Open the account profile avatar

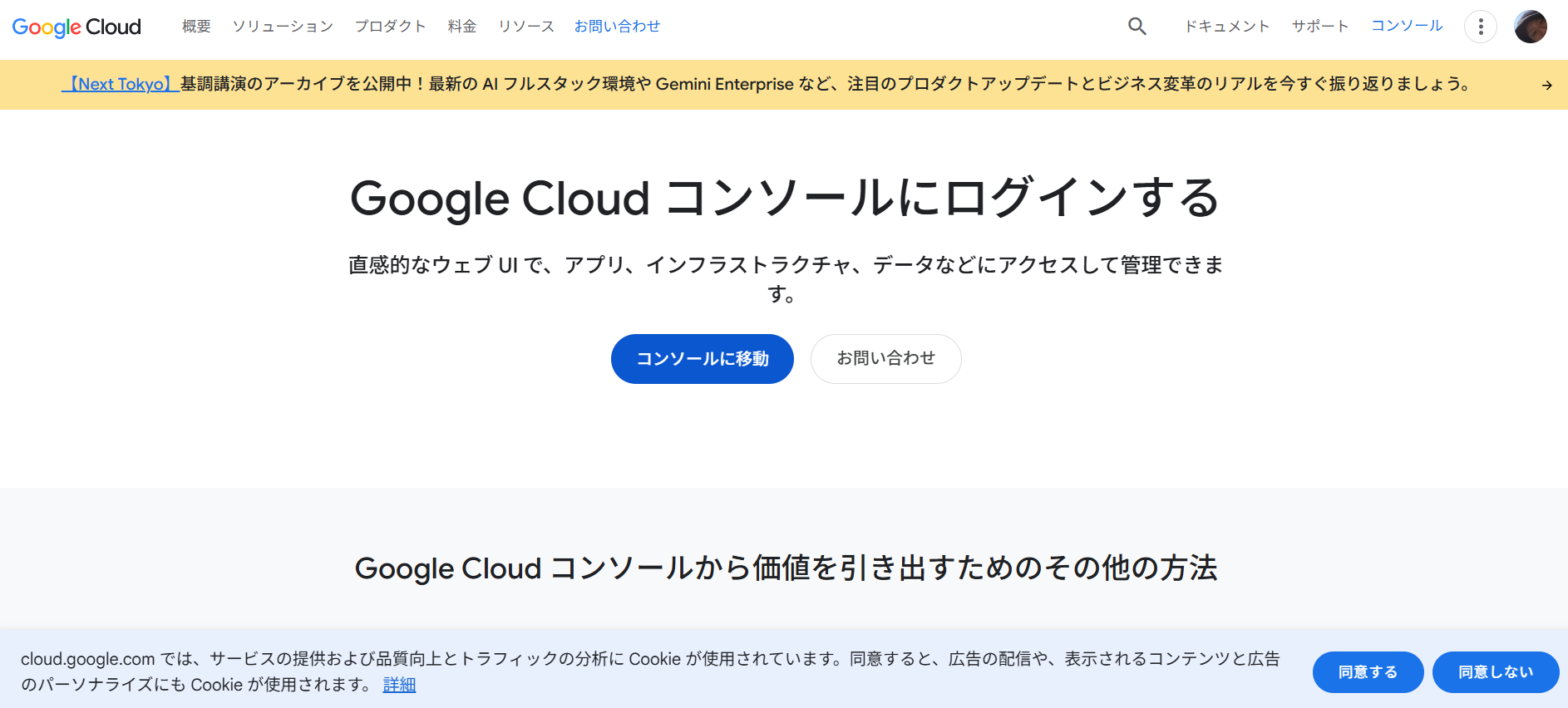click(x=1531, y=27)
